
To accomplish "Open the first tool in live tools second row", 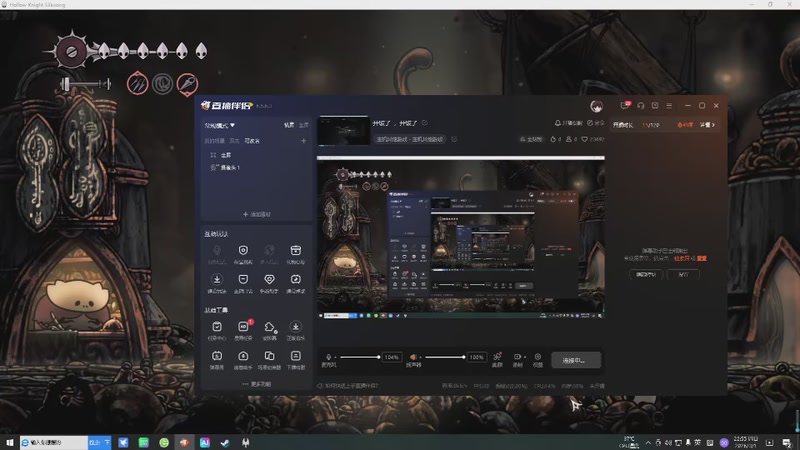I will tap(217, 356).
